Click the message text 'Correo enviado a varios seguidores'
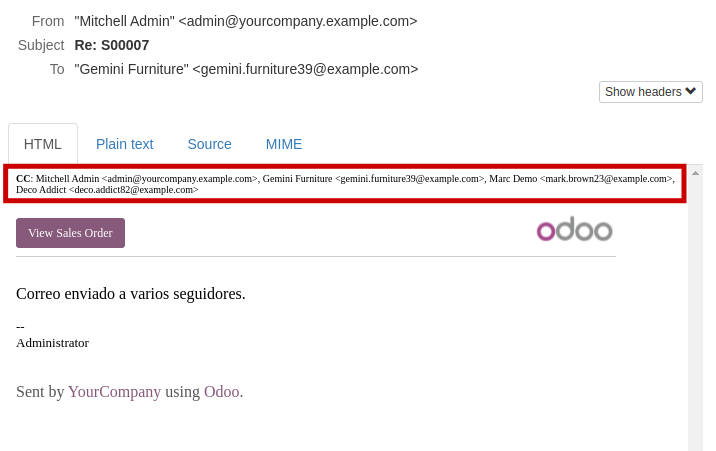 (x=131, y=294)
